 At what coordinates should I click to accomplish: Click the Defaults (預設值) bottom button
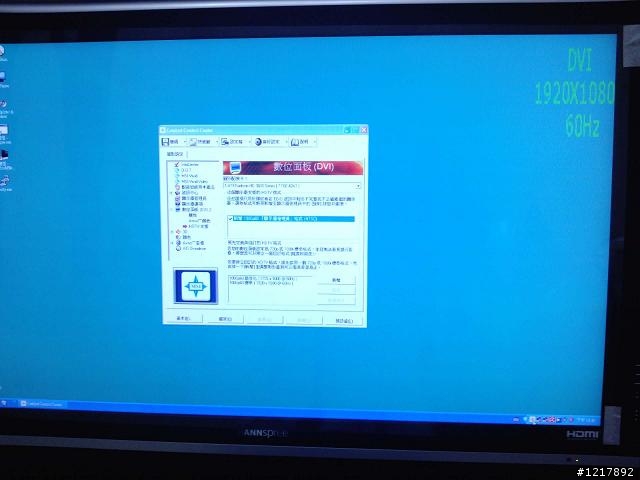344,321
